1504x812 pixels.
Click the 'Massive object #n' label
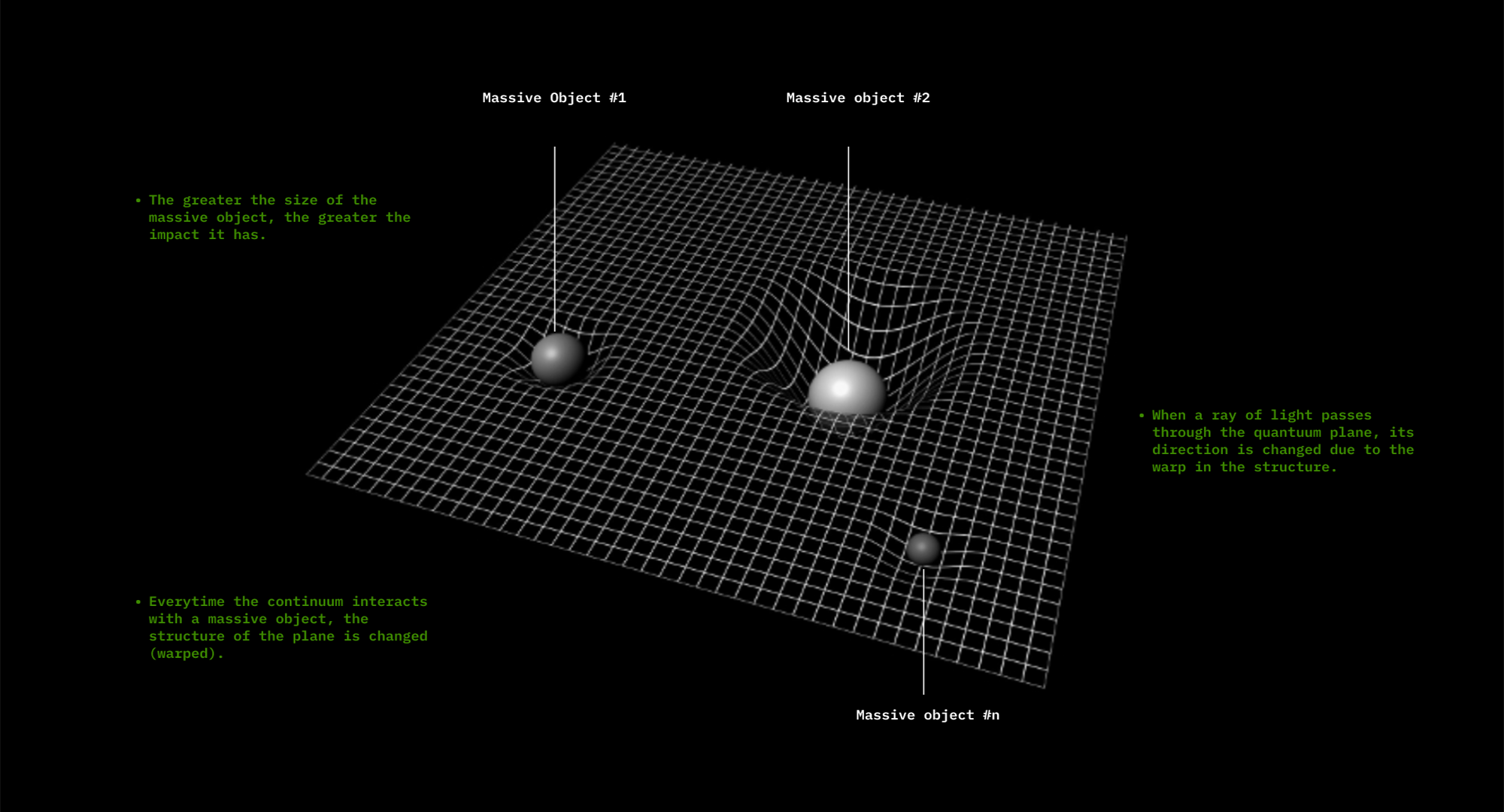coord(928,715)
